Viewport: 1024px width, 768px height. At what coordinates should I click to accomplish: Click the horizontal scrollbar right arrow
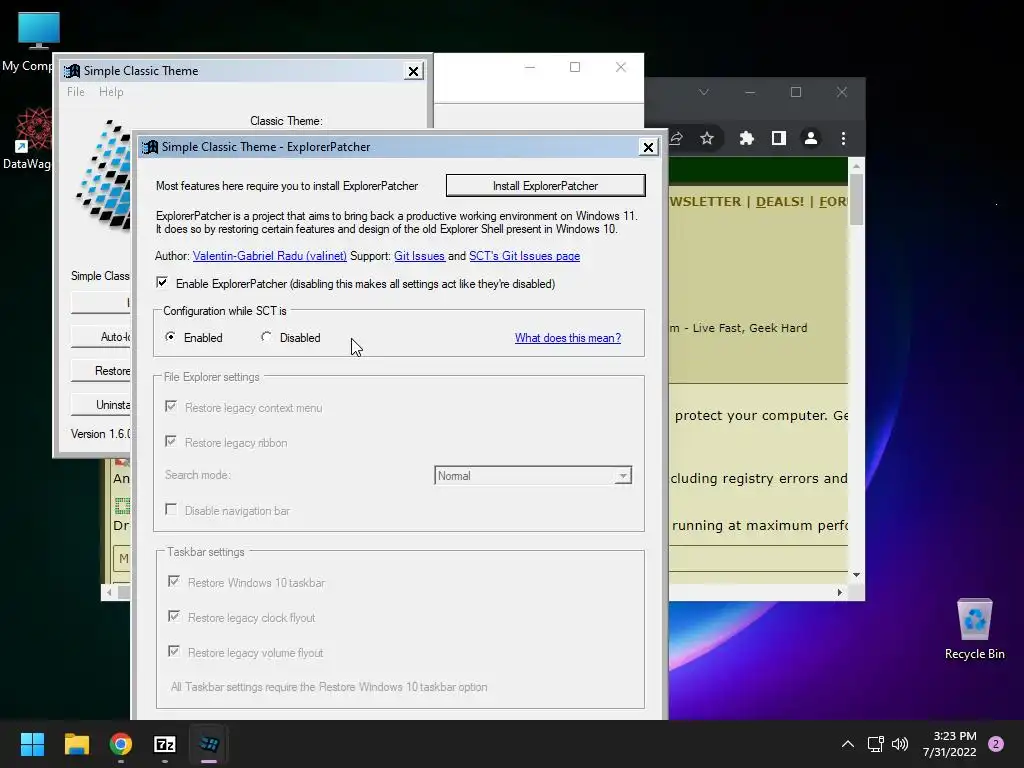[840, 592]
